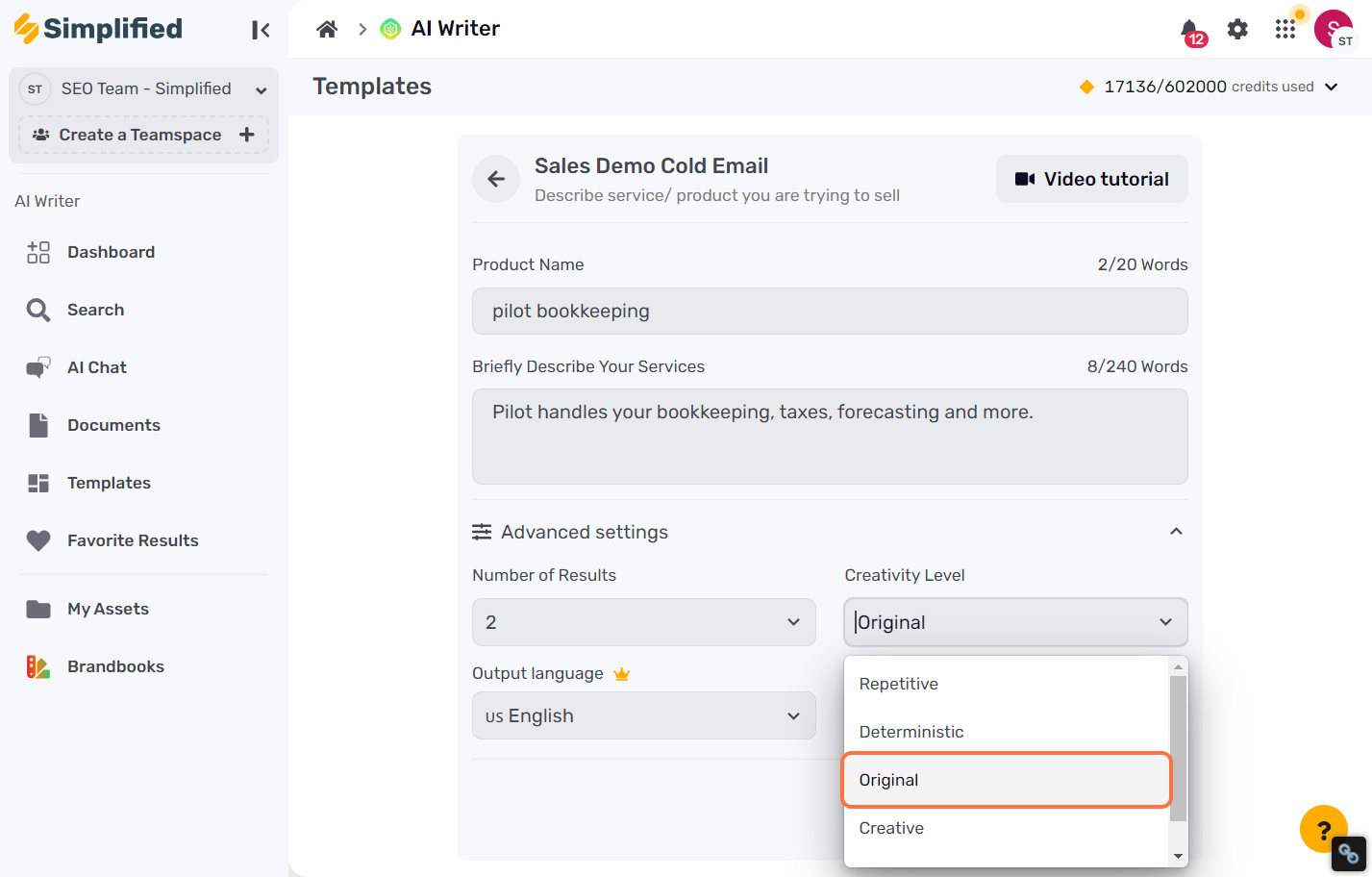Click the link icon at the bottom corner
This screenshot has width=1372, height=877.
(x=1348, y=853)
